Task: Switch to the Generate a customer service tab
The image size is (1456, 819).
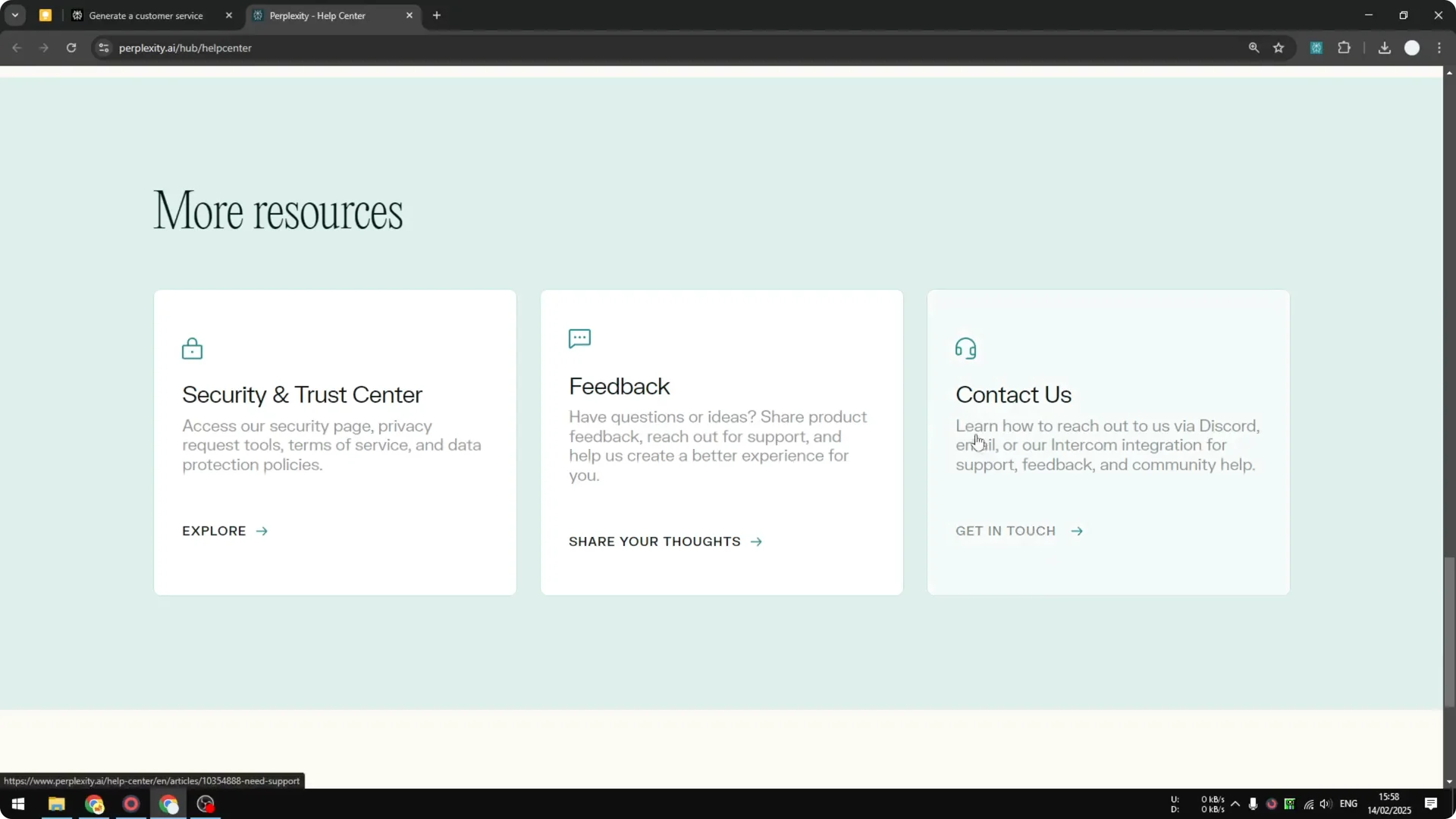Action: pos(145,15)
